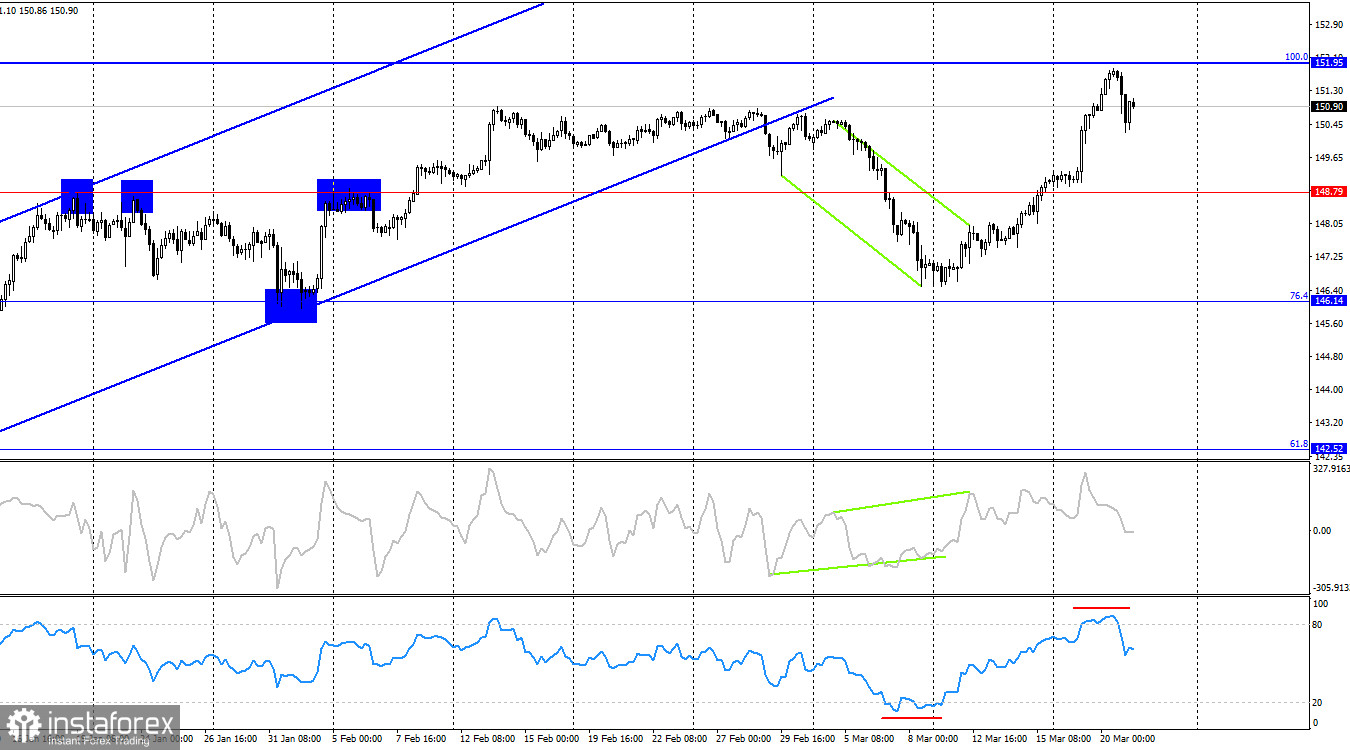The image size is (1350, 750).
Task: Click the 31 Jan 08:00 time label
Action: point(294,740)
